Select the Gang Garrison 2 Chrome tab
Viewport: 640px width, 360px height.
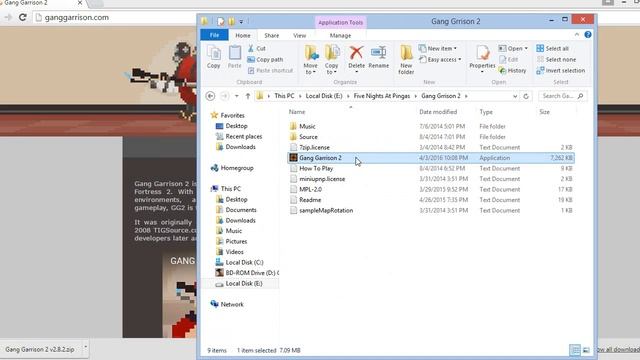click(x=41, y=3)
